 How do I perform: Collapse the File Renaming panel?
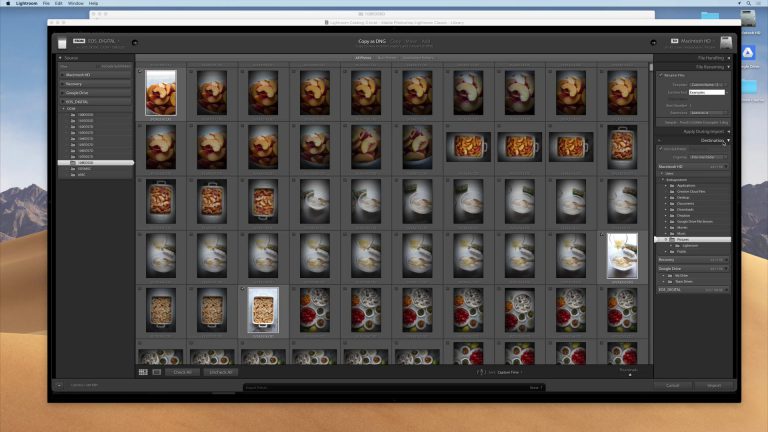point(729,67)
